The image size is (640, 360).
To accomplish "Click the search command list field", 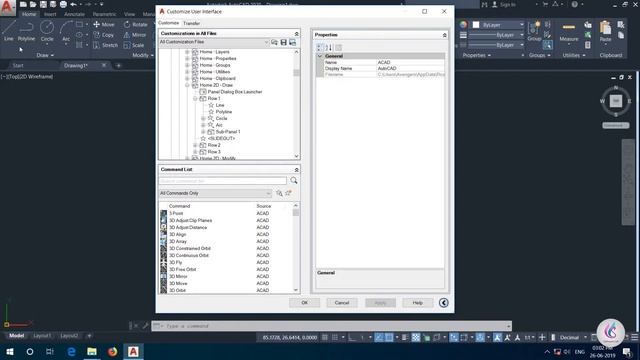I will (223, 181).
